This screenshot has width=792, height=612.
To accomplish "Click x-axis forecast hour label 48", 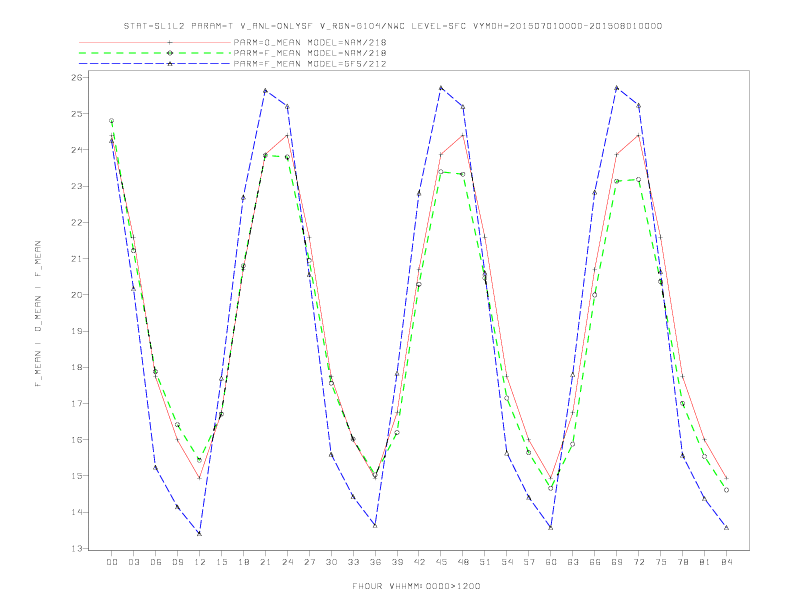I will tap(463, 562).
